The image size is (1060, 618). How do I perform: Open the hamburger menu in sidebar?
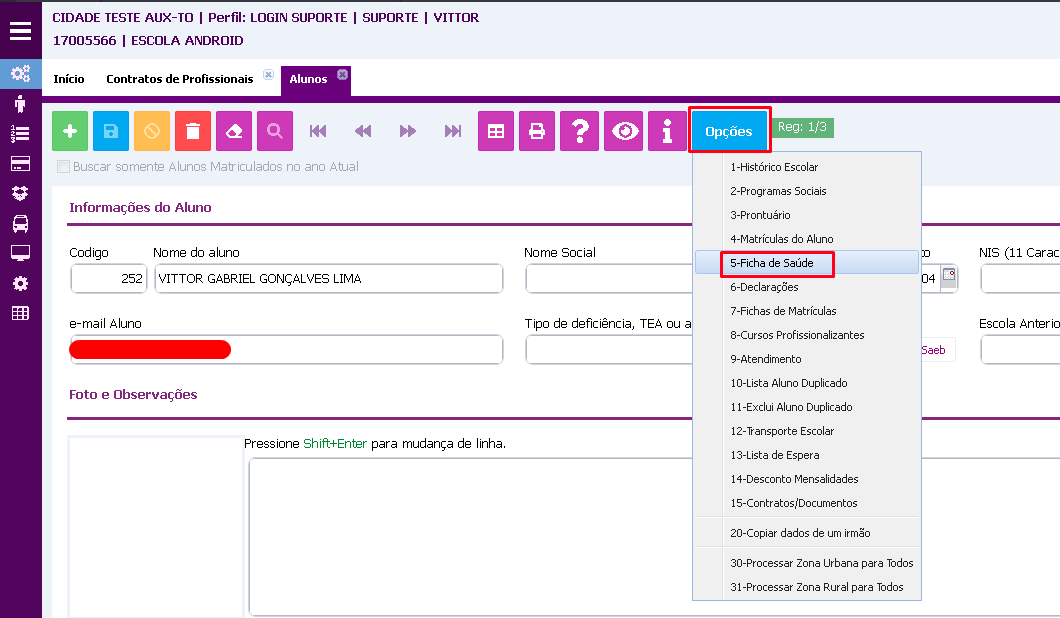[21, 30]
